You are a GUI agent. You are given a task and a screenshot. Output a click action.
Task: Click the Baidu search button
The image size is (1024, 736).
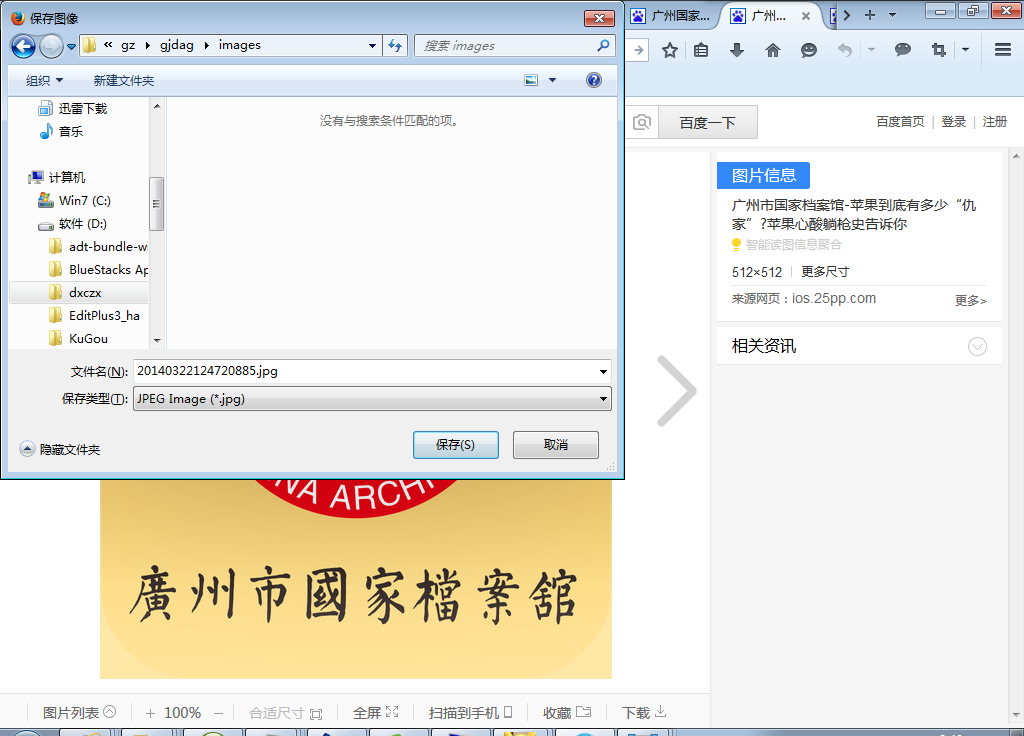pos(707,122)
